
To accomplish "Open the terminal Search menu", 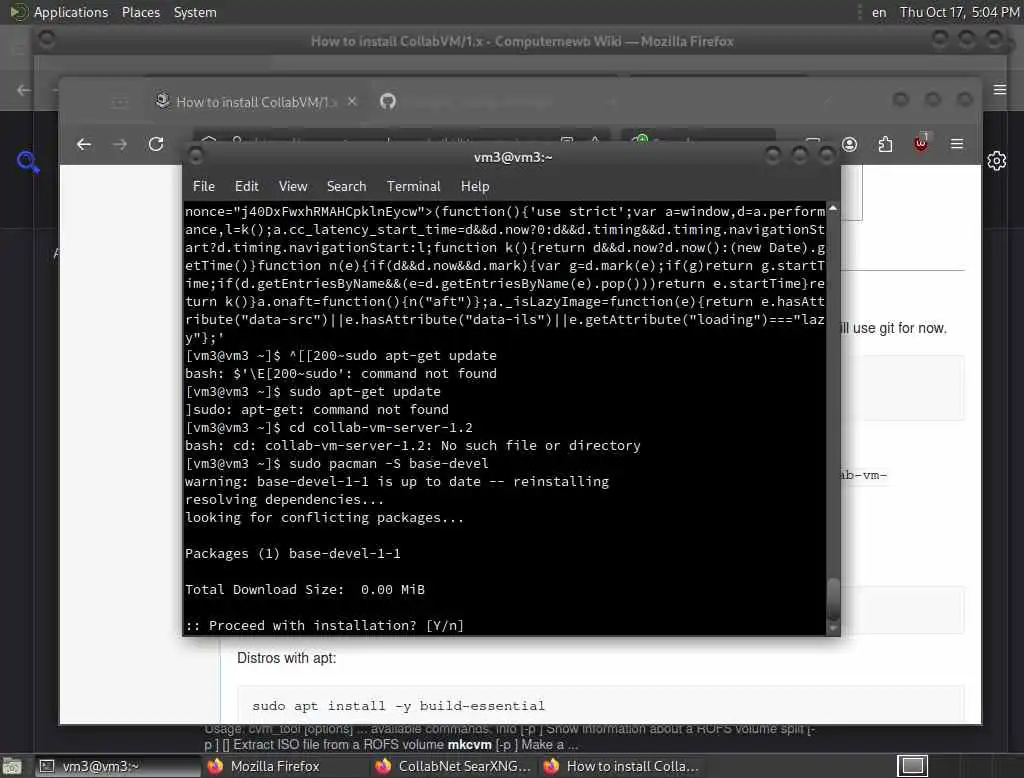I will [x=346, y=186].
